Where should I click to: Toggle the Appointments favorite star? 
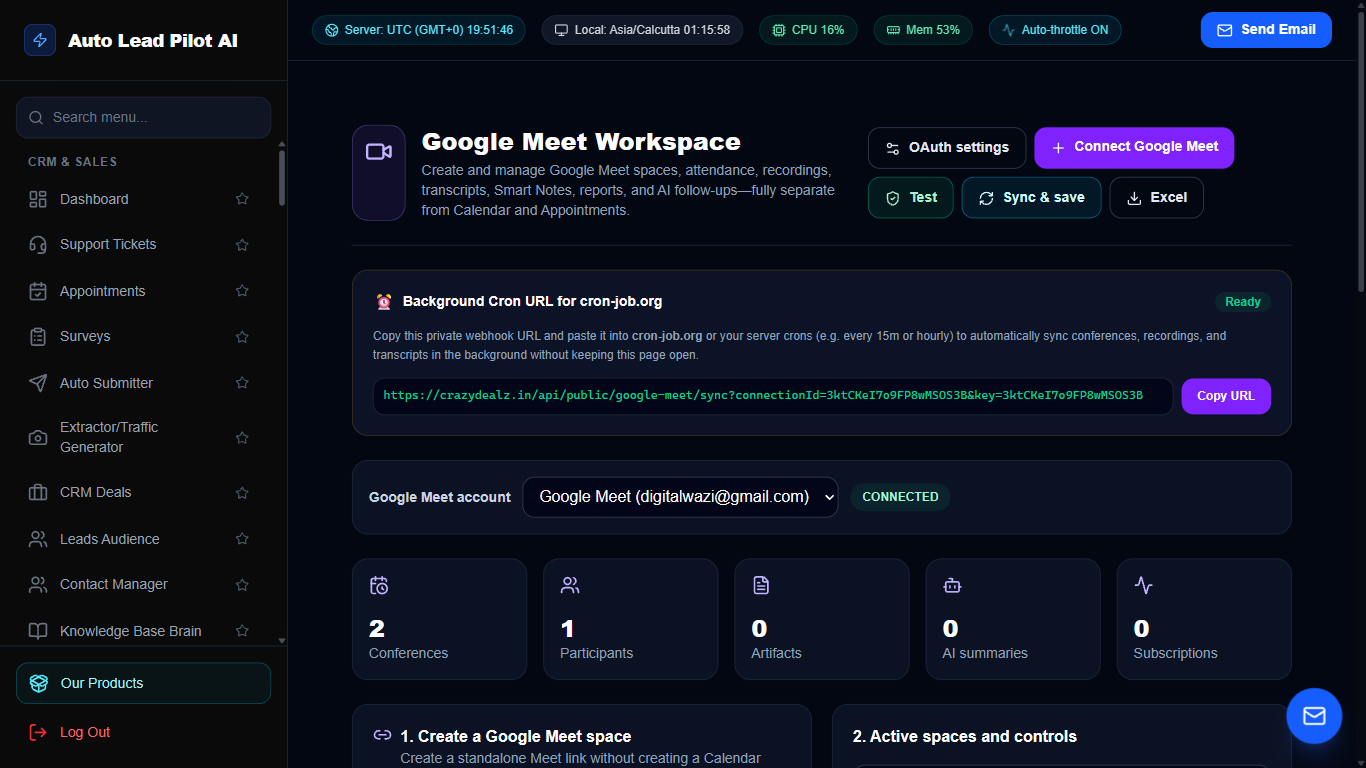point(242,291)
